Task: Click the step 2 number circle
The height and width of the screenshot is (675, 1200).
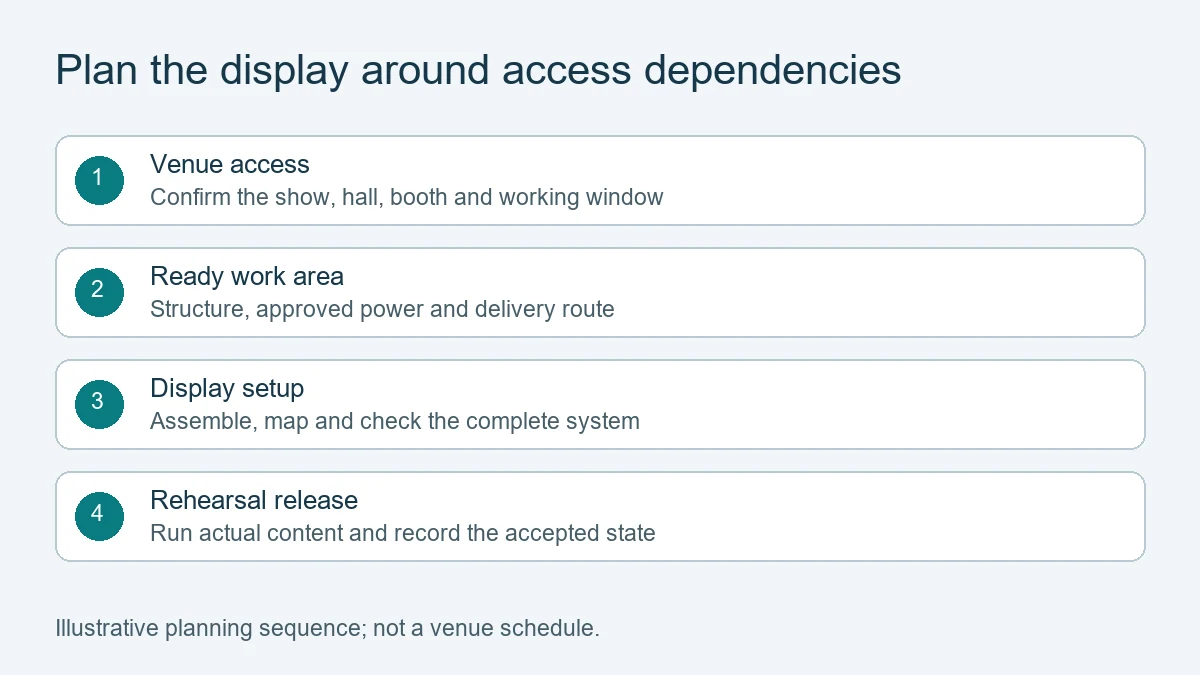Action: [99, 292]
